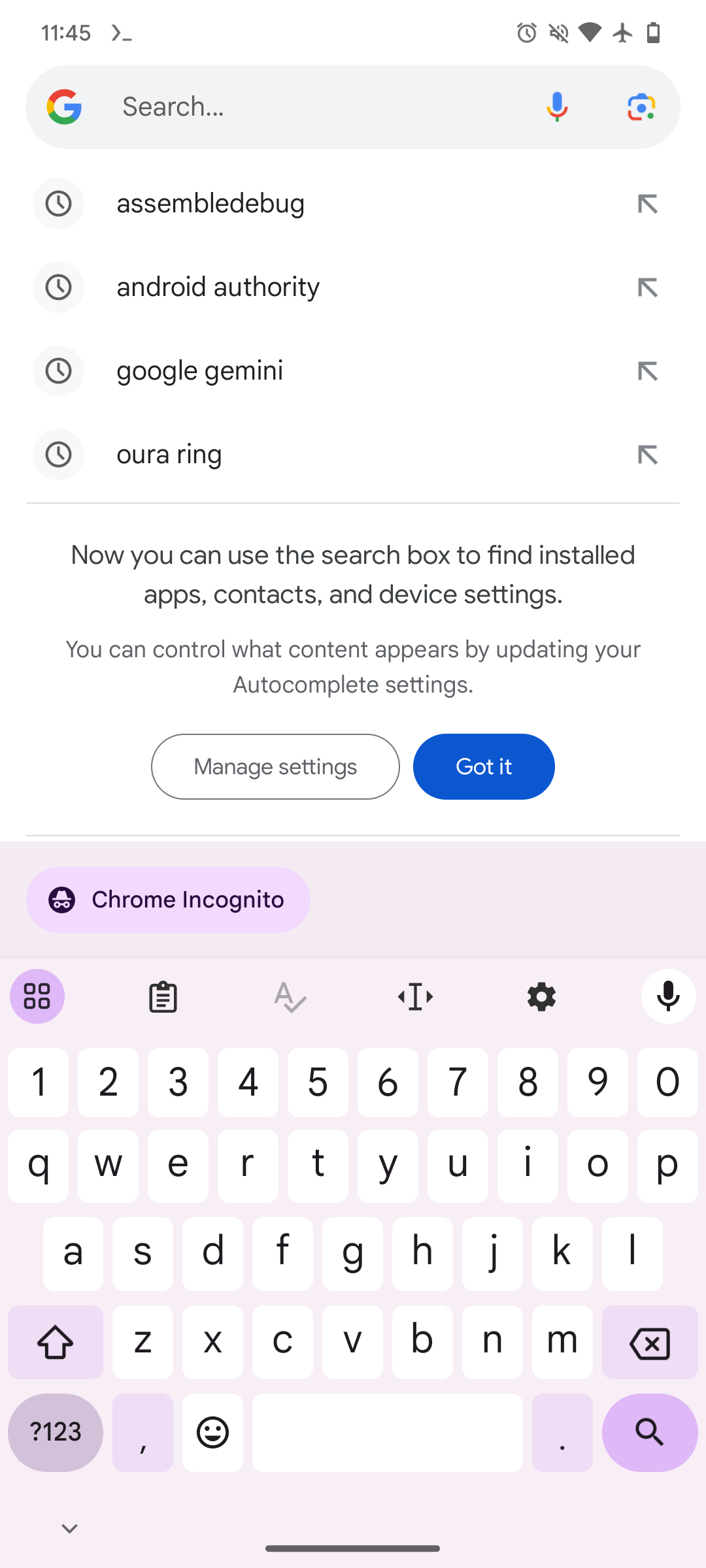
Task: Open the keyboard cursor control tool
Action: [x=416, y=997]
